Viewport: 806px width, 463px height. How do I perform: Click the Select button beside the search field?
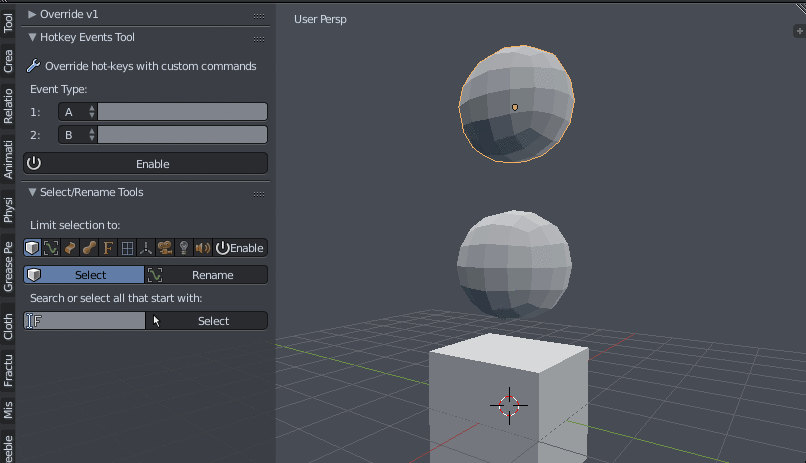(207, 321)
